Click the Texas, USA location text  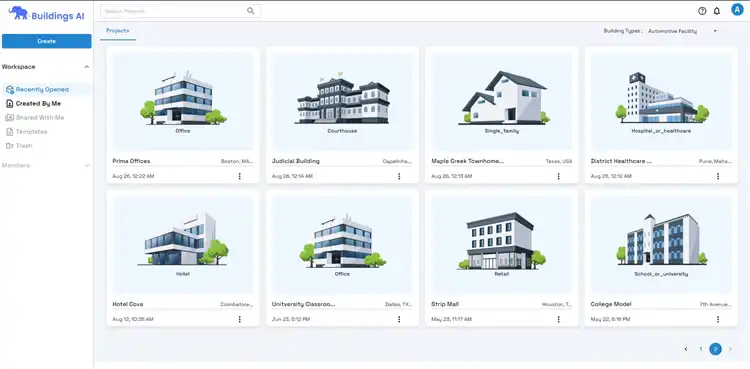pos(559,162)
